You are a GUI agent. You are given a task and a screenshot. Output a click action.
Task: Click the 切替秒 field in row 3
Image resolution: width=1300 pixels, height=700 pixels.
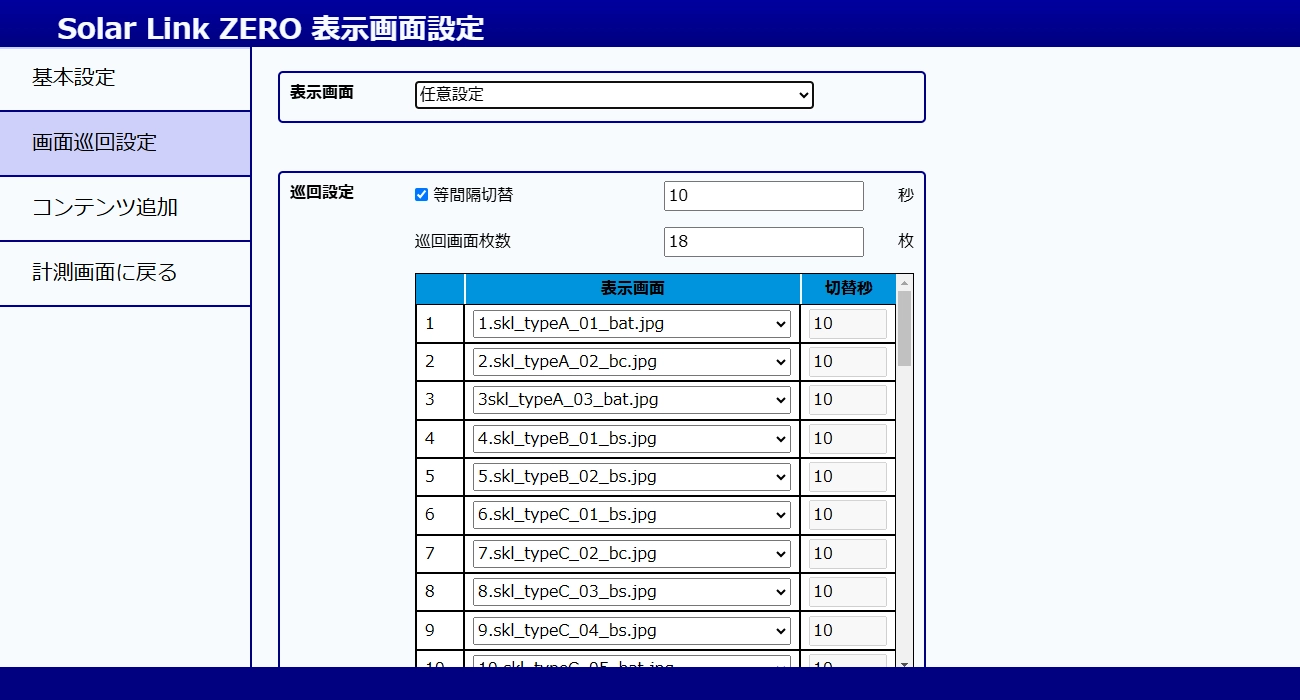coord(847,400)
